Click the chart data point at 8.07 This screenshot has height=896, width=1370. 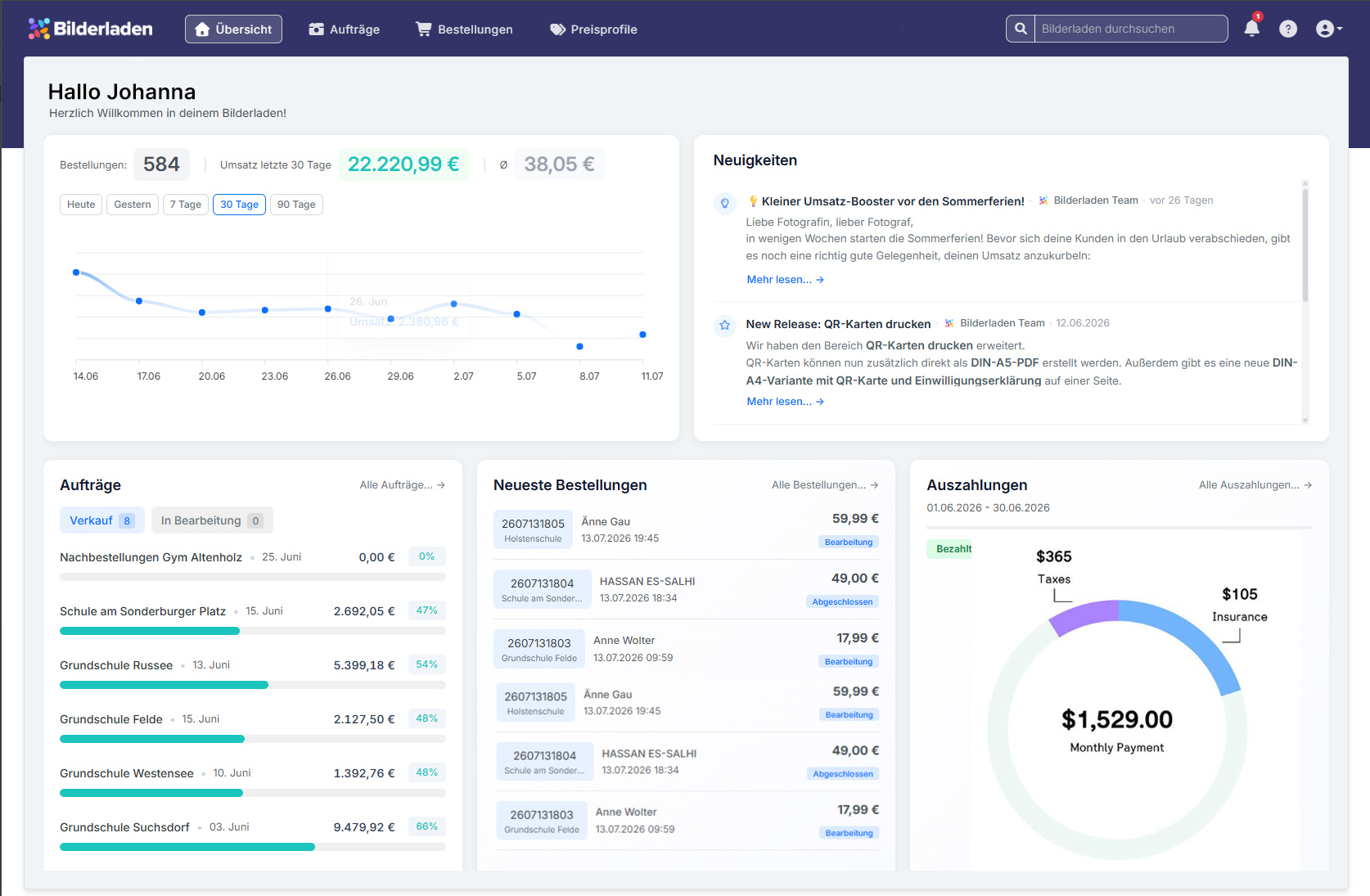(x=579, y=346)
